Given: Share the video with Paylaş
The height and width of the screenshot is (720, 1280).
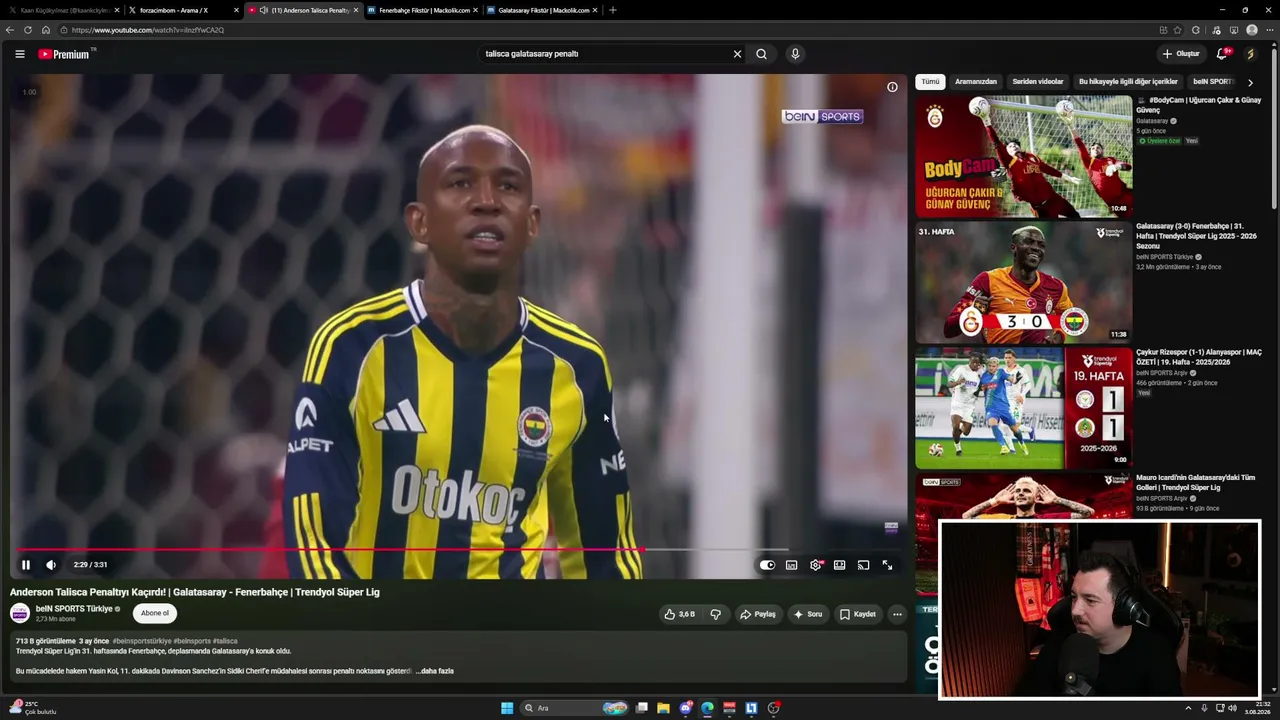Looking at the screenshot, I should (757, 614).
